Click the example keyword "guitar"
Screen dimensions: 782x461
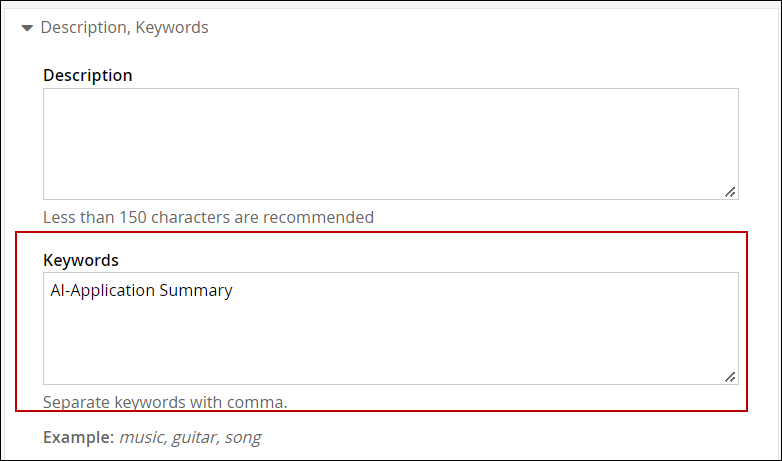click(x=195, y=437)
